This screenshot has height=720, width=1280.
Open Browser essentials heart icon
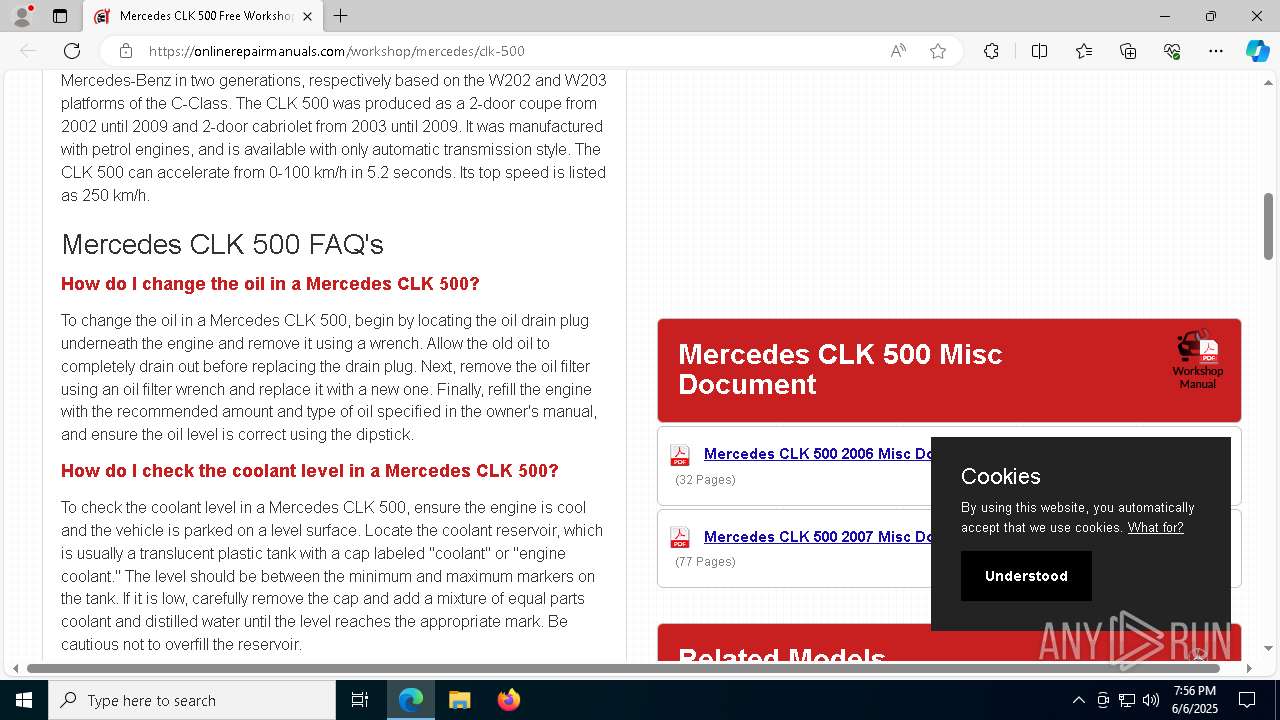click(x=1172, y=51)
